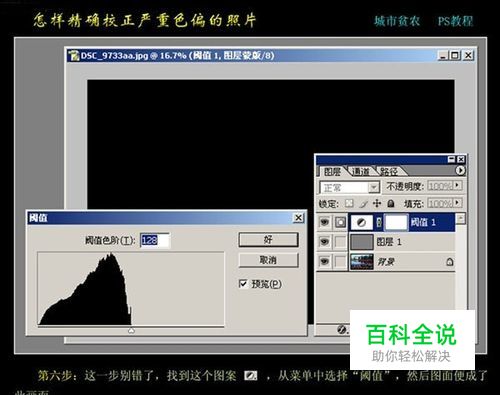500x395 pixels.
Task: Click the lock transparent pixels icon
Action: 349,203
